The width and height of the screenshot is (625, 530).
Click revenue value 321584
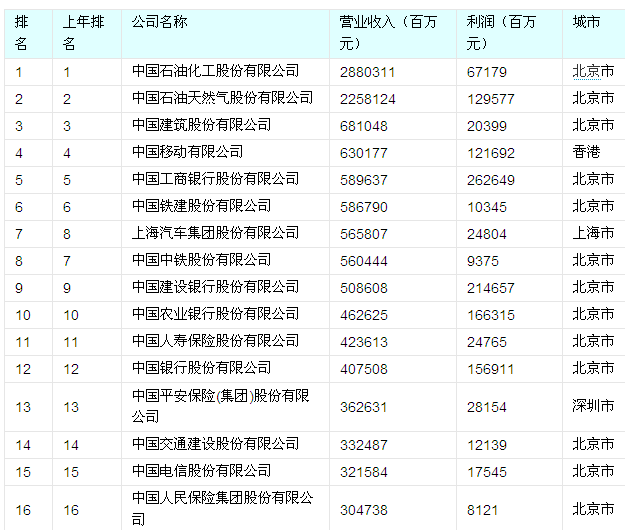pyautogui.click(x=364, y=472)
